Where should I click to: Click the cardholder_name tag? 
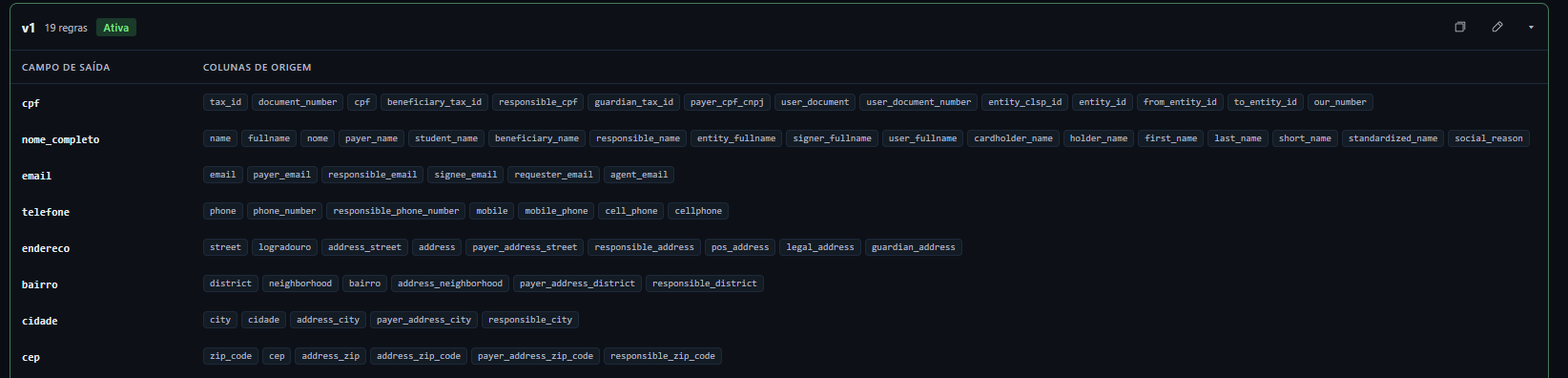click(x=1013, y=138)
